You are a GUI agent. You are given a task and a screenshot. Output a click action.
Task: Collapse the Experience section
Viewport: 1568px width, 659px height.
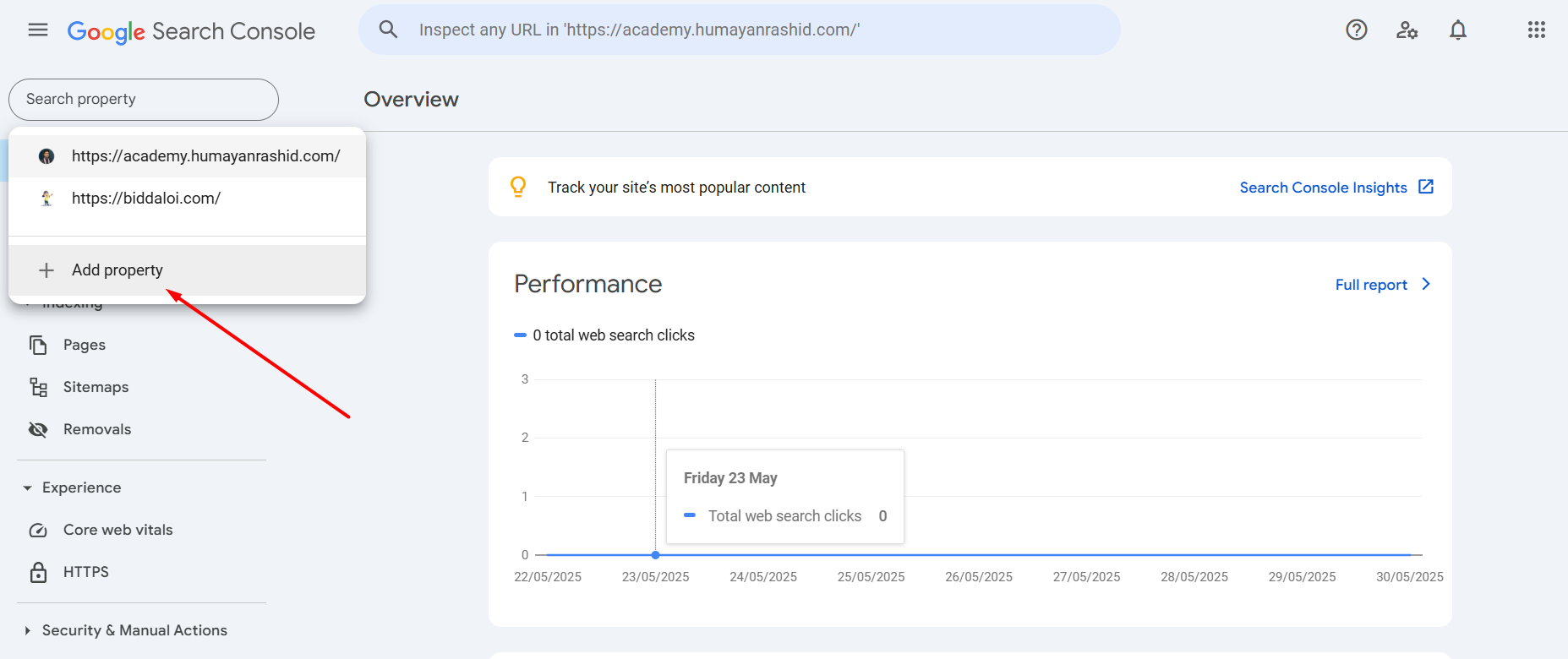click(28, 487)
